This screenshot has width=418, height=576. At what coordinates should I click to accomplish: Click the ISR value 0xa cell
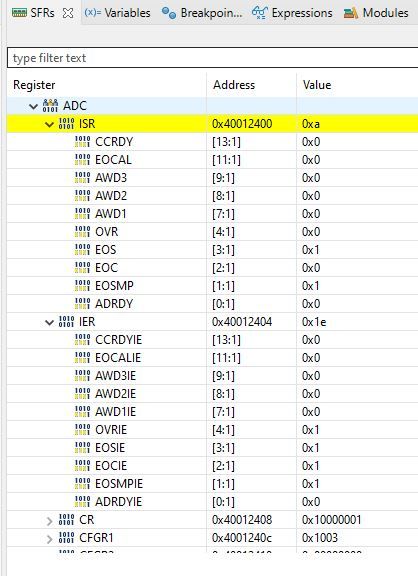pos(311,124)
